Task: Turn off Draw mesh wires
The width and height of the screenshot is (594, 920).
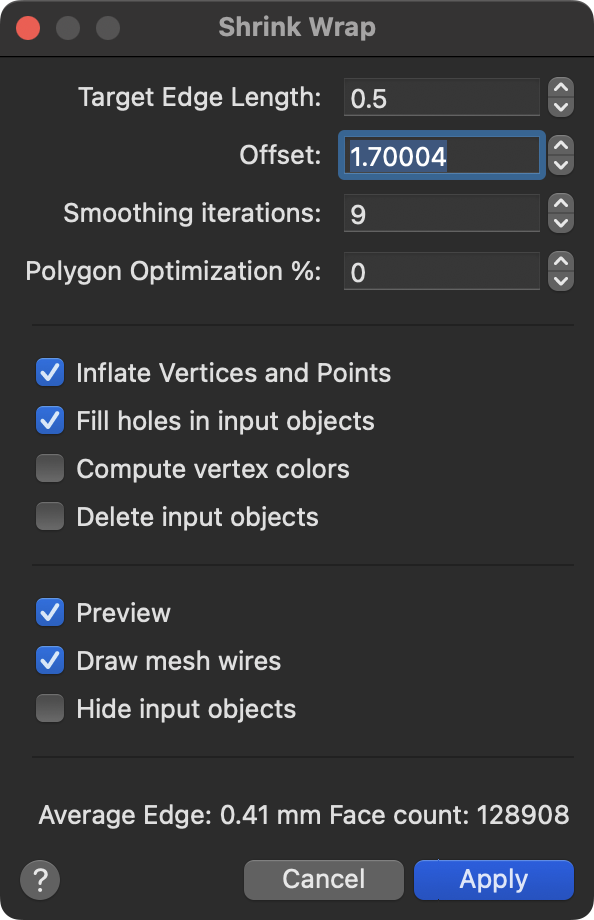Action: [x=50, y=661]
